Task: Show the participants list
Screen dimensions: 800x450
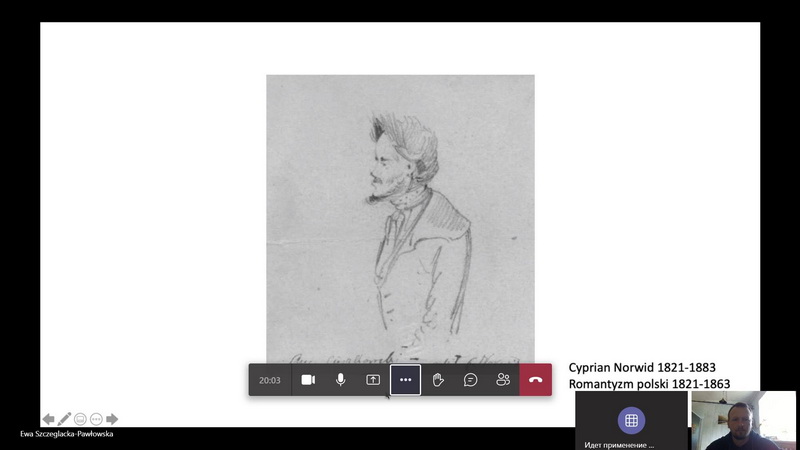Action: pyautogui.click(x=503, y=380)
